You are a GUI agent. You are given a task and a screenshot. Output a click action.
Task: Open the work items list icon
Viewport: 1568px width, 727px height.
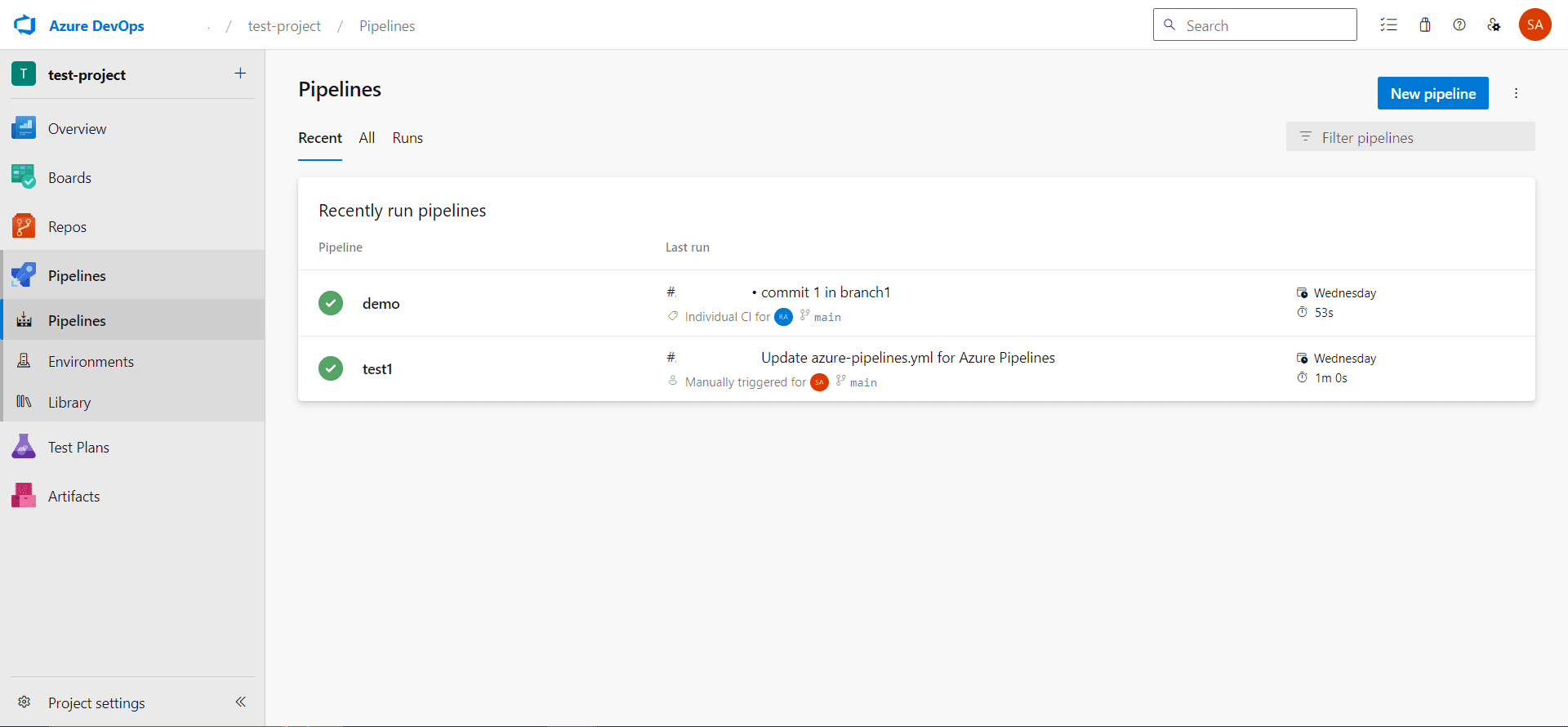click(x=1388, y=25)
